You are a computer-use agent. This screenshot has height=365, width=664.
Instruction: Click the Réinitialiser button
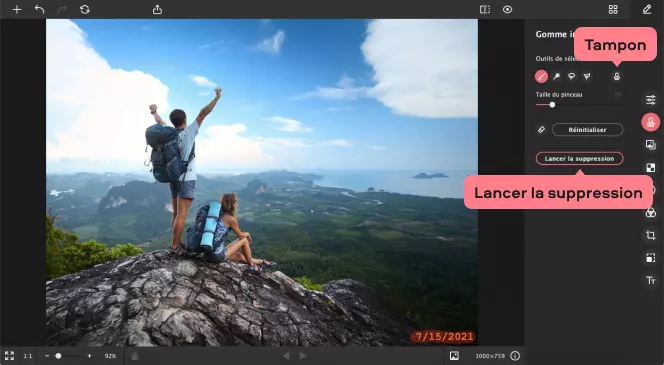click(587, 130)
